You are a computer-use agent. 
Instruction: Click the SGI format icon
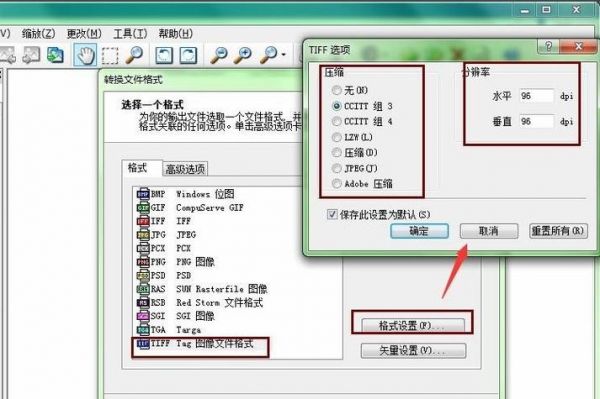pyautogui.click(x=143, y=316)
